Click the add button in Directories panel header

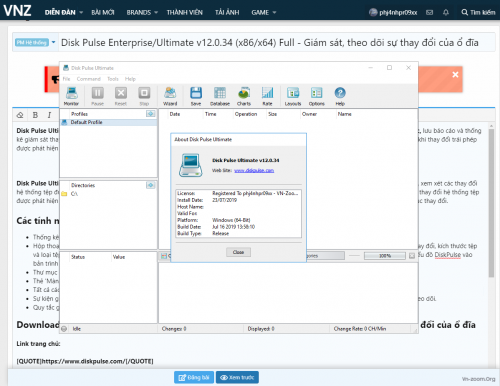coord(150,185)
